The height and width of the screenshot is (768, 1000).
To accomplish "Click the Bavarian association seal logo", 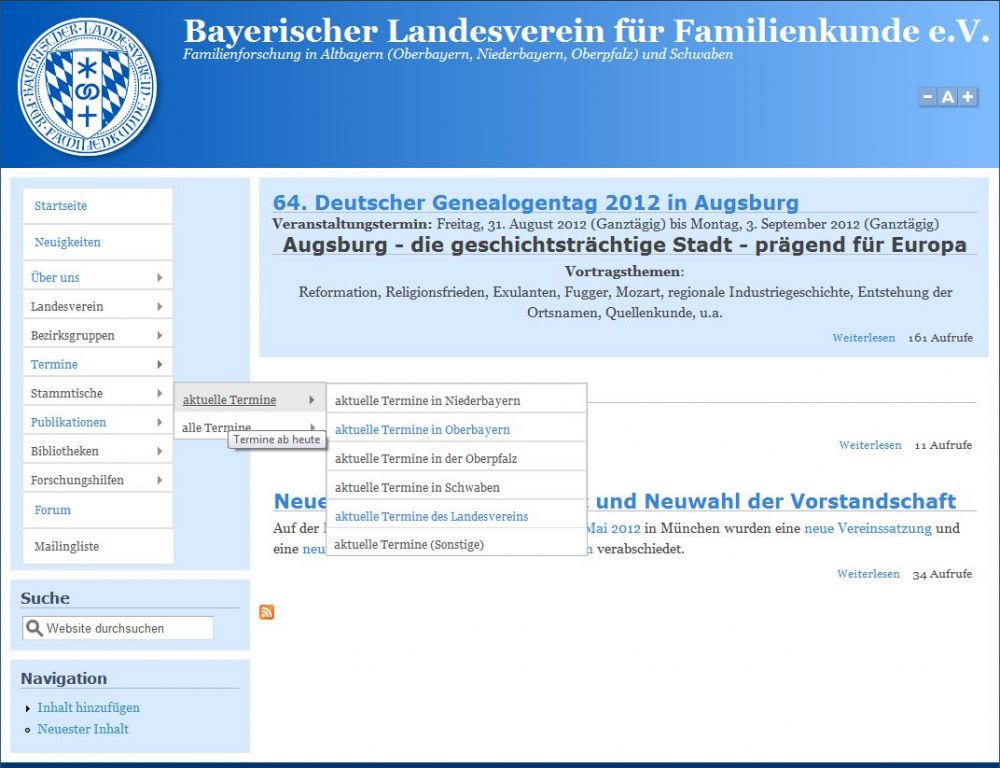I will coord(88,86).
